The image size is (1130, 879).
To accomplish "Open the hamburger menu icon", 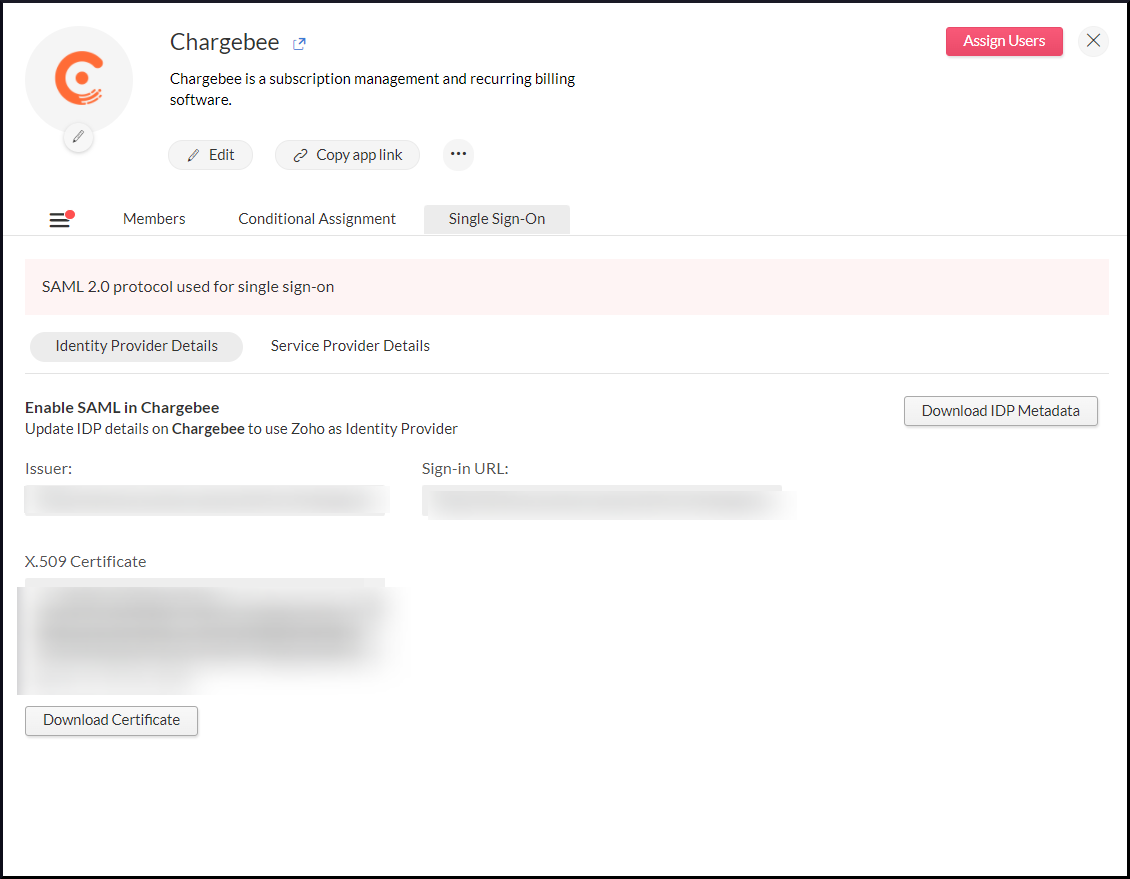I will [x=61, y=219].
